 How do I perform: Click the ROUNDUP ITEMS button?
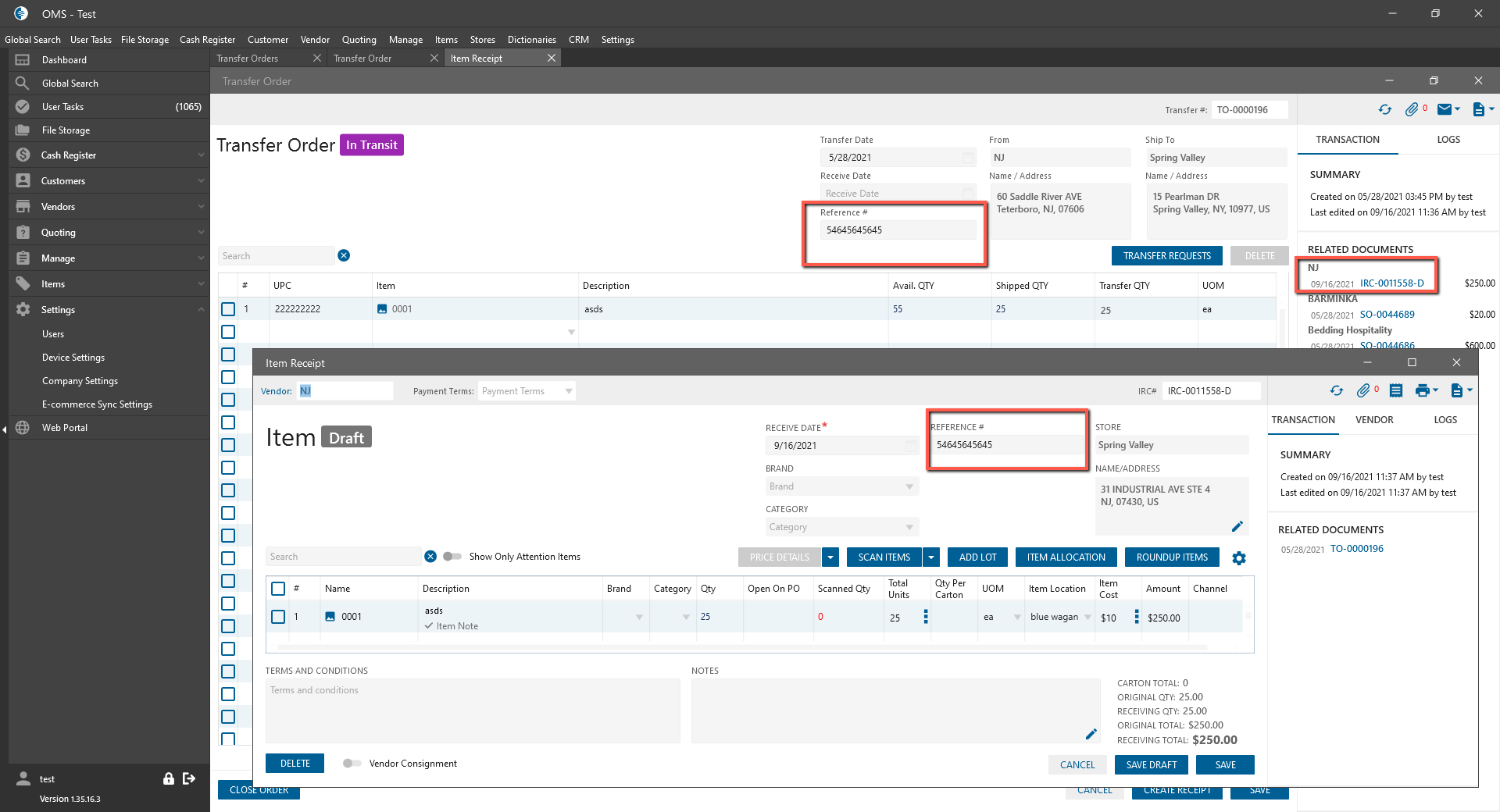[1172, 557]
